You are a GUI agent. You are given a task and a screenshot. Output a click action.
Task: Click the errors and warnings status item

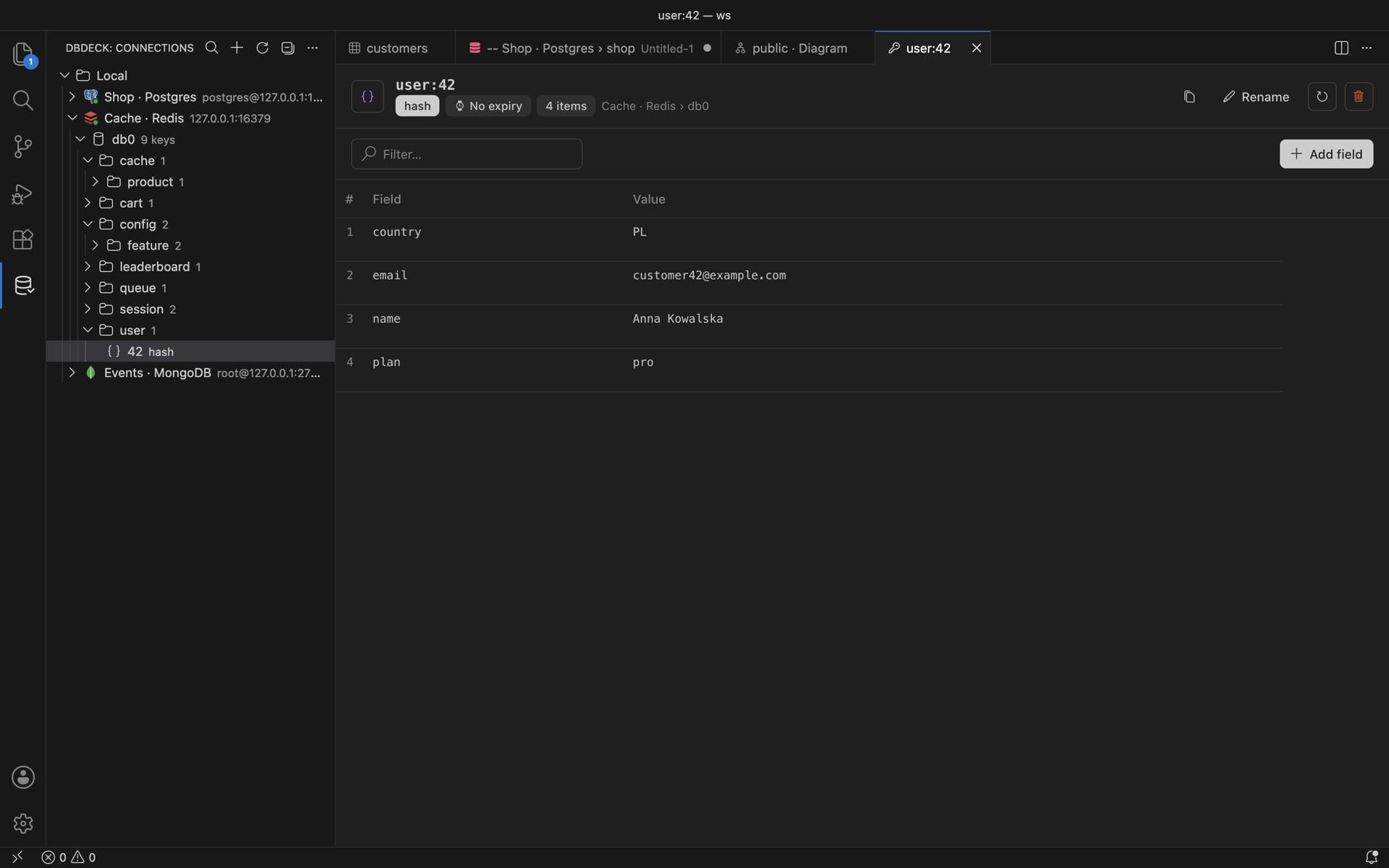pyautogui.click(x=69, y=857)
